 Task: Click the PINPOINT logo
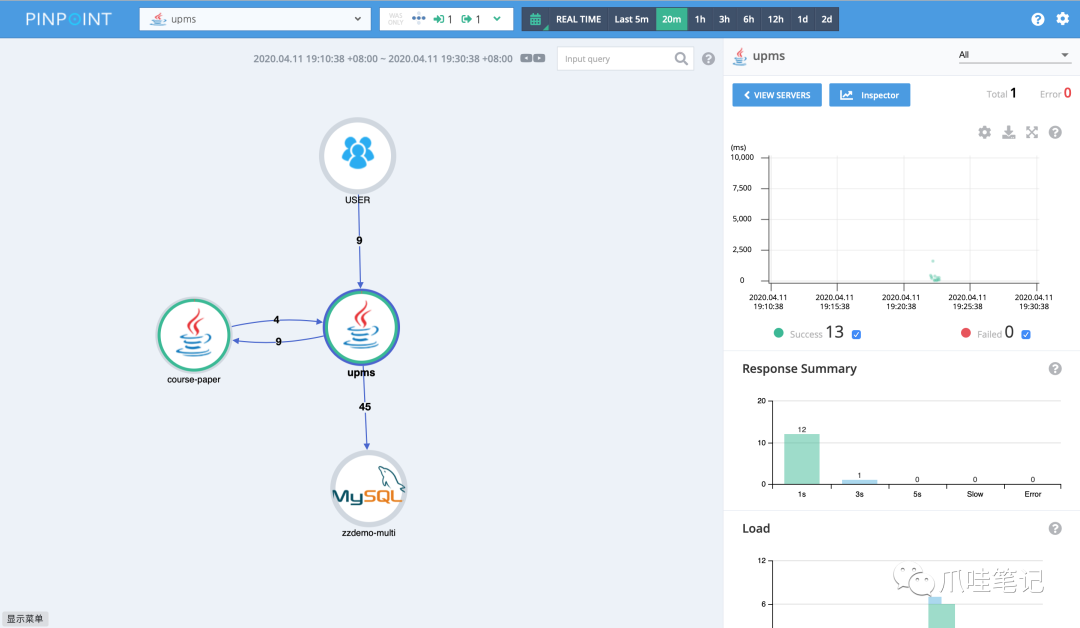(68, 19)
